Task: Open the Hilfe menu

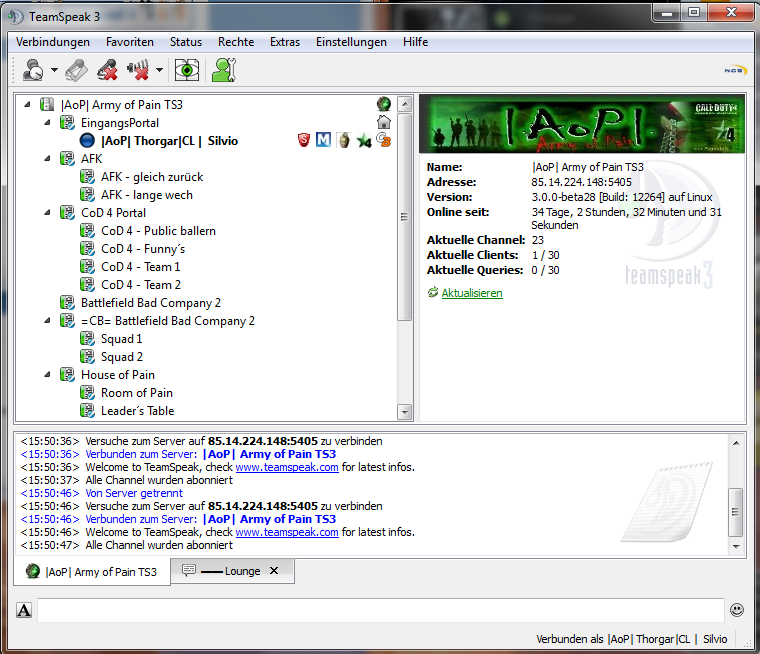Action: pos(415,42)
